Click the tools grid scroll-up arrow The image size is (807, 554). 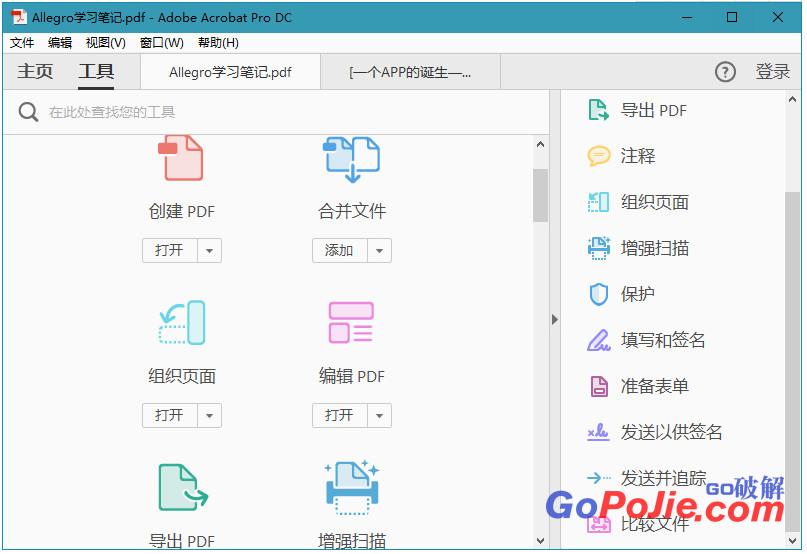pyautogui.click(x=540, y=145)
